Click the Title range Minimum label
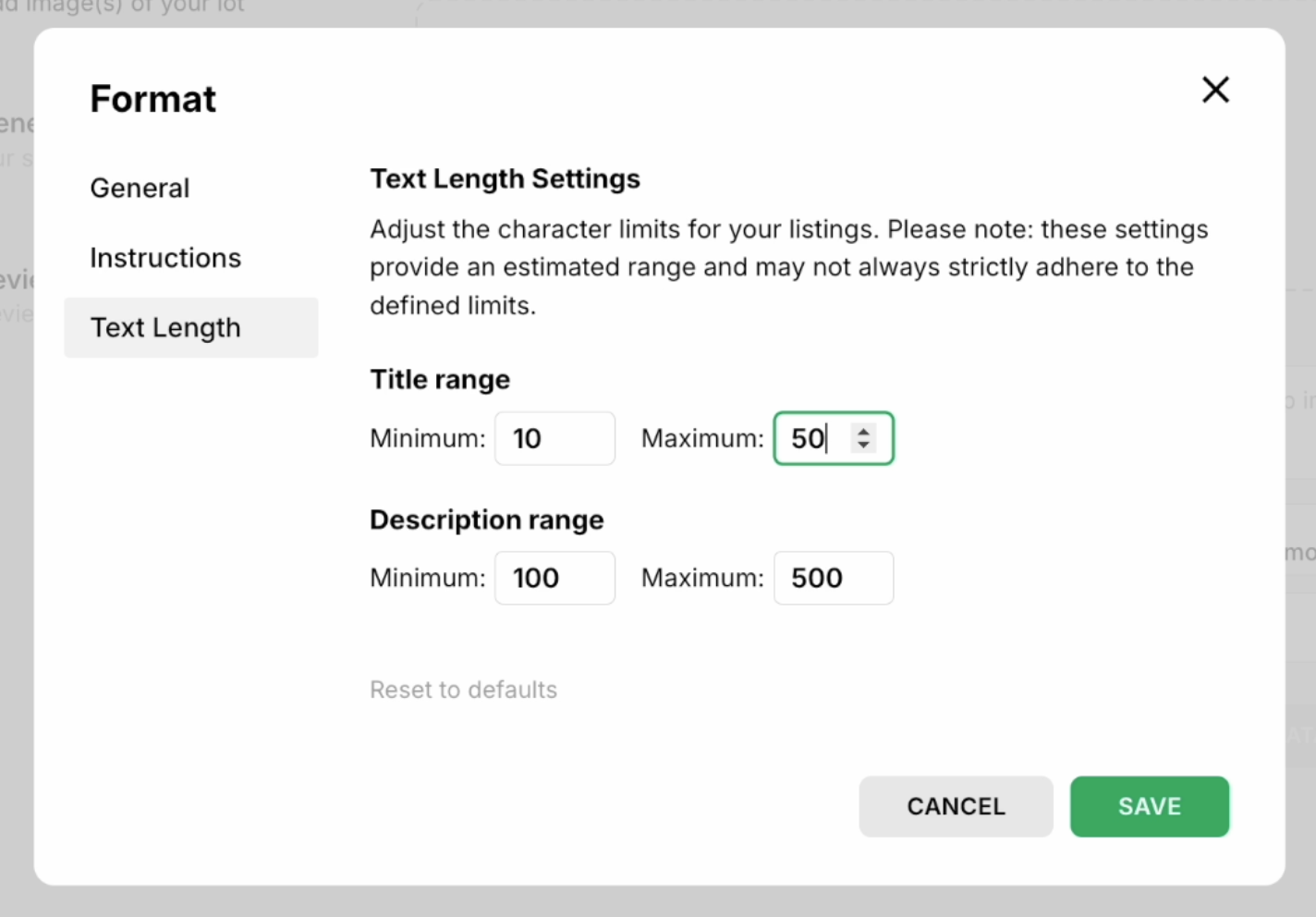This screenshot has height=917, width=1316. tap(427, 438)
